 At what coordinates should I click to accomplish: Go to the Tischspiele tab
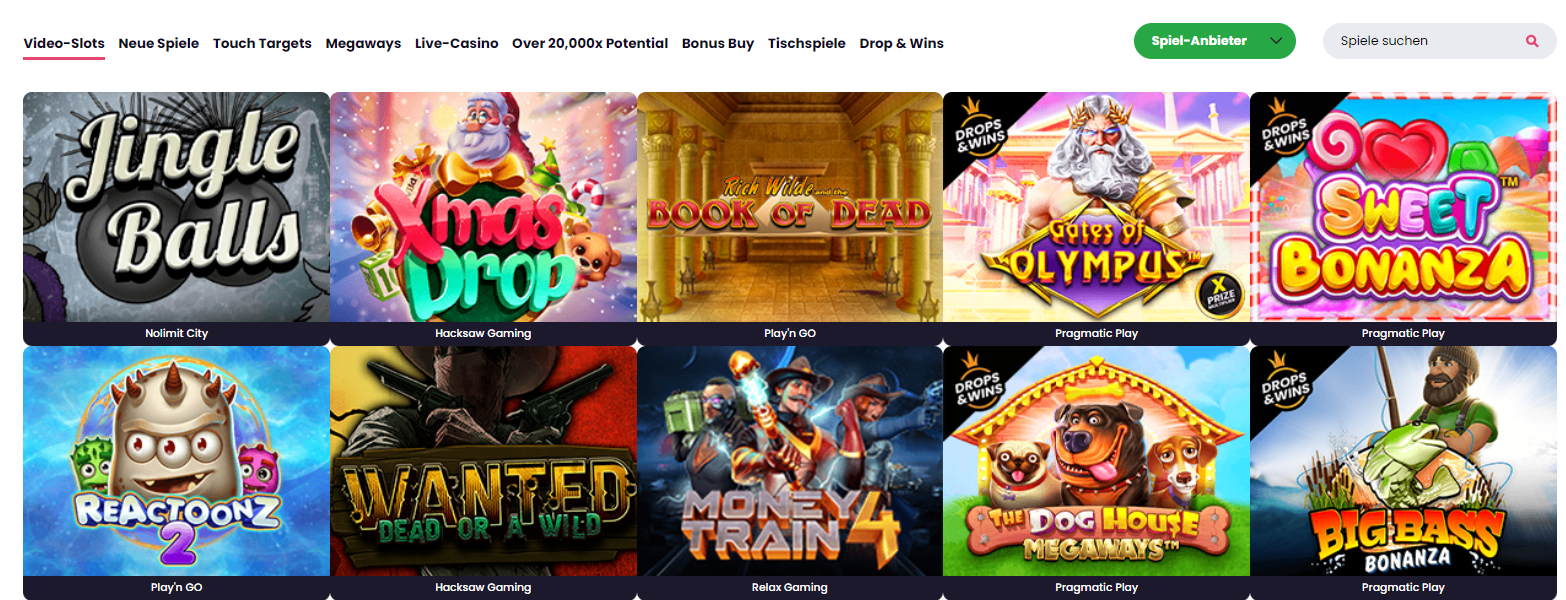tap(806, 43)
